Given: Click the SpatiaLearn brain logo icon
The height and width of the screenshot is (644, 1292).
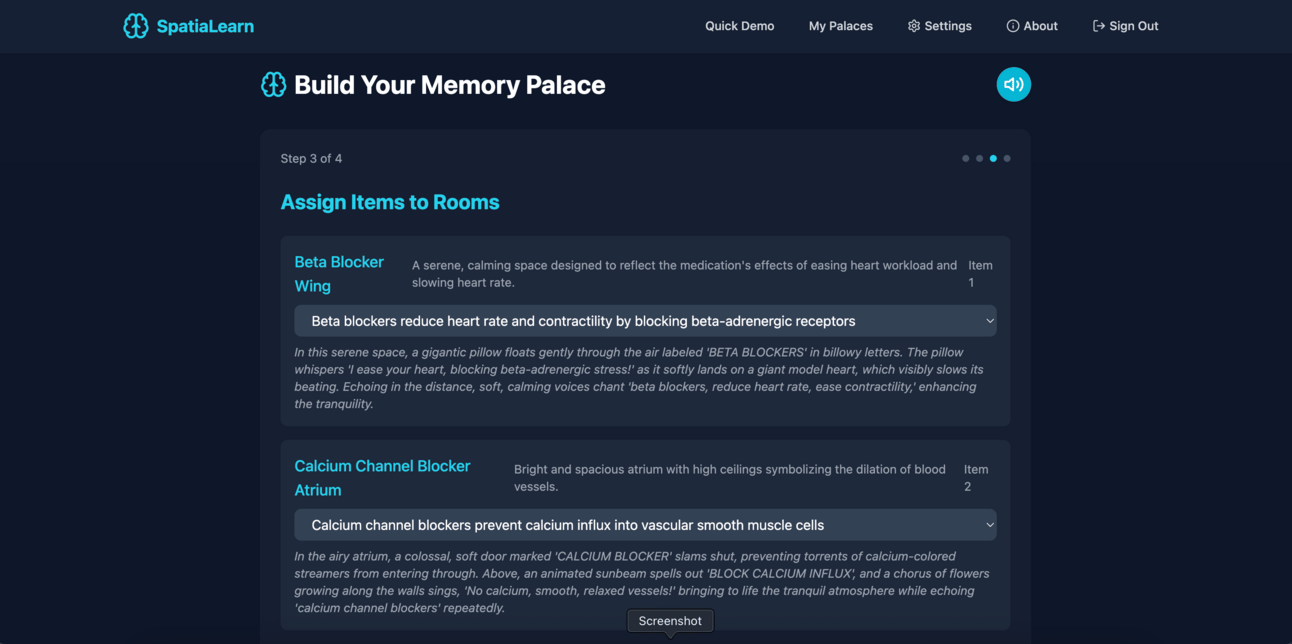Looking at the screenshot, I should (136, 26).
